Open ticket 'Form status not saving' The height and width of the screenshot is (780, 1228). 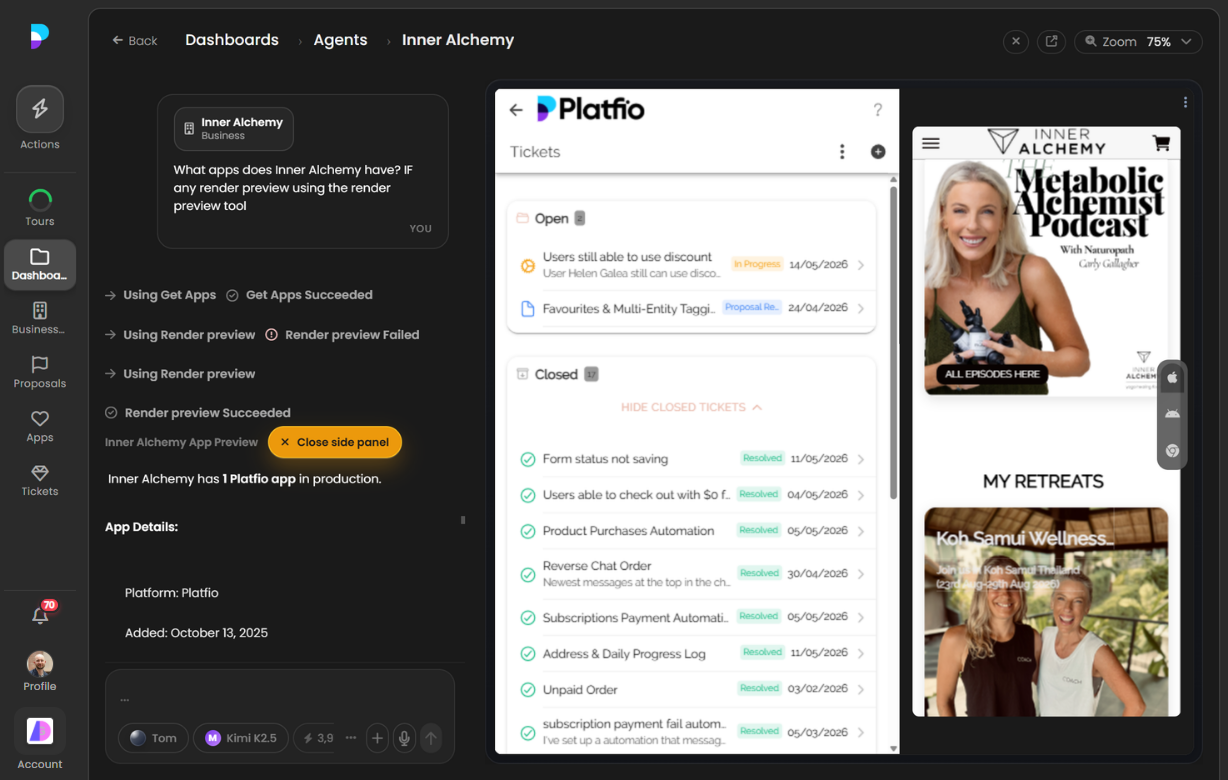click(691, 459)
